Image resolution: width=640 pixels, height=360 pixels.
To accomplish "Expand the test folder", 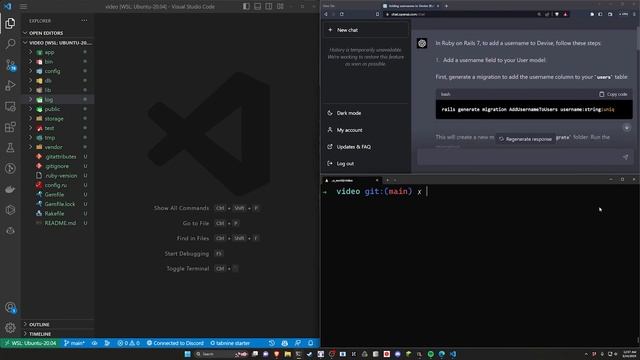I will click(58, 128).
